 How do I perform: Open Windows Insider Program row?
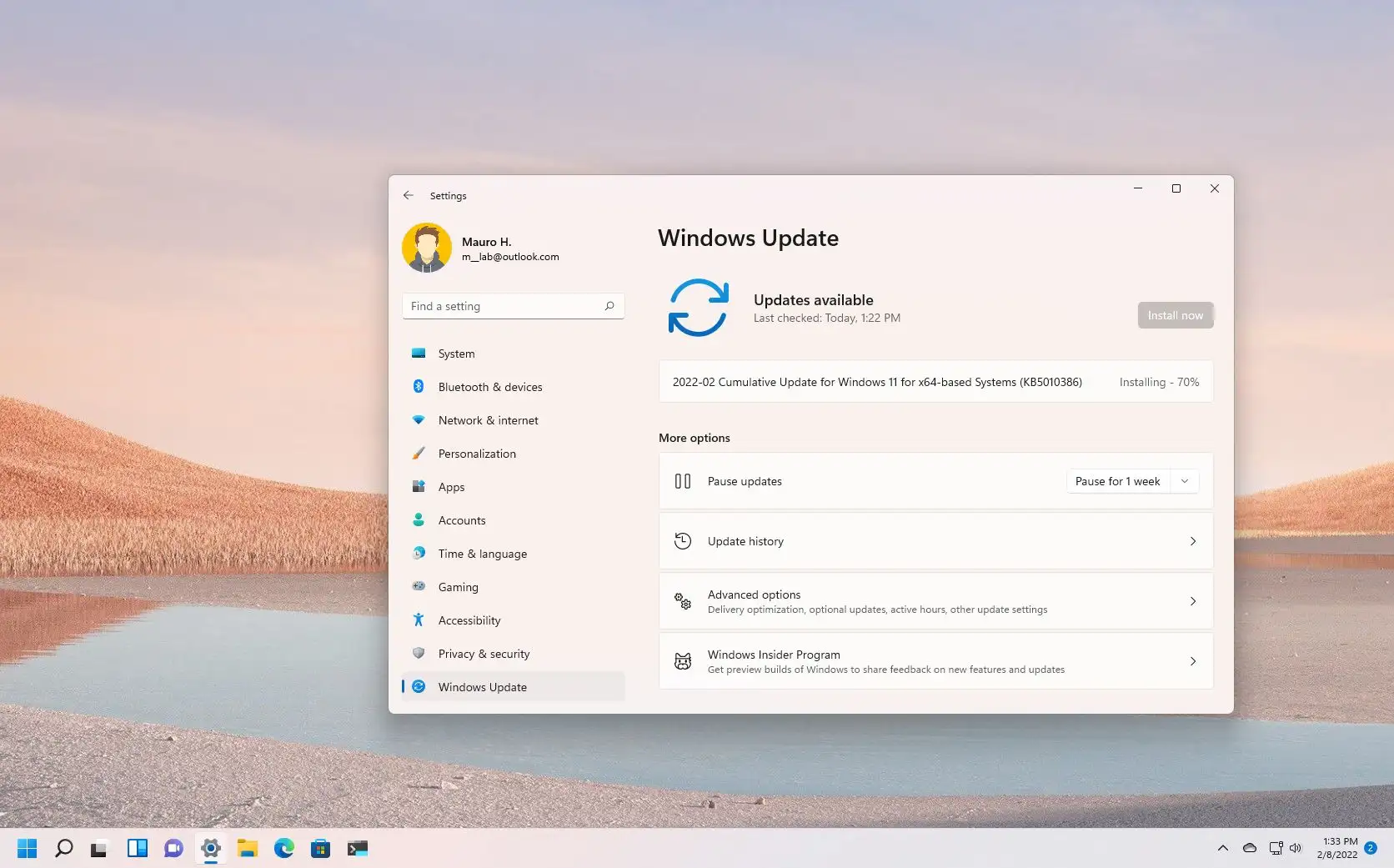935,661
